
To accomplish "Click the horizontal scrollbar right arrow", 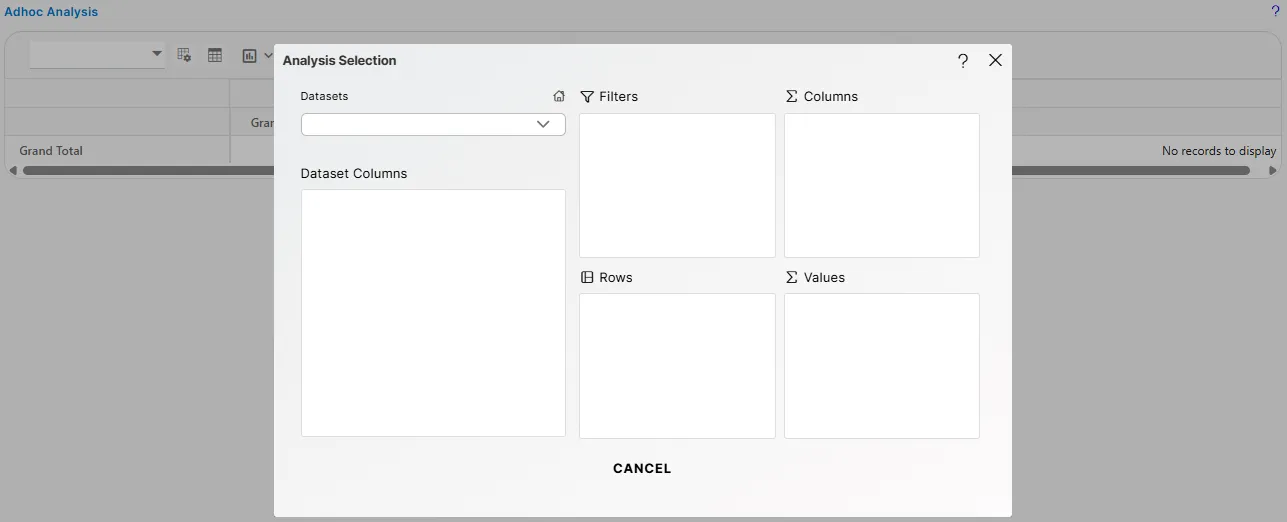I will click(1273, 171).
